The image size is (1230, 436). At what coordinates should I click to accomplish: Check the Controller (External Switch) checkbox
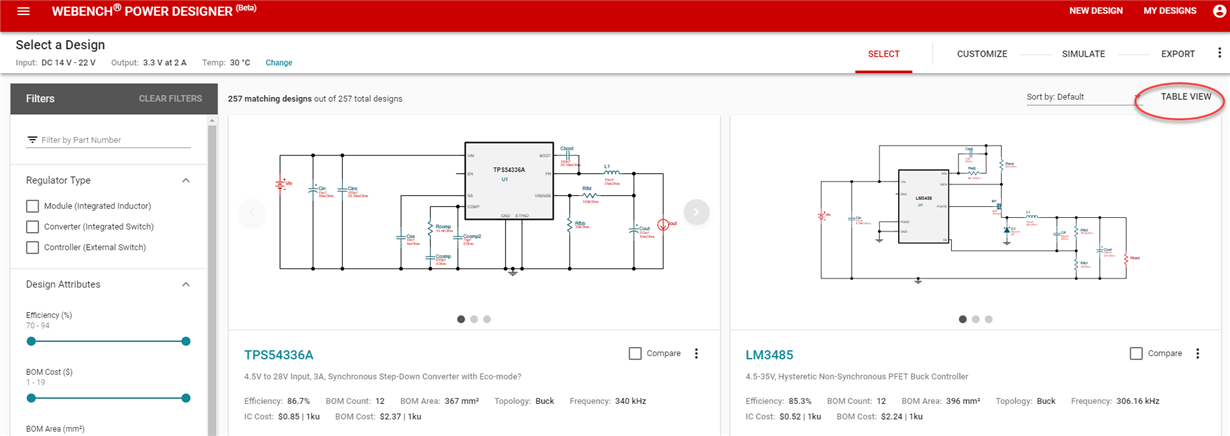point(32,247)
